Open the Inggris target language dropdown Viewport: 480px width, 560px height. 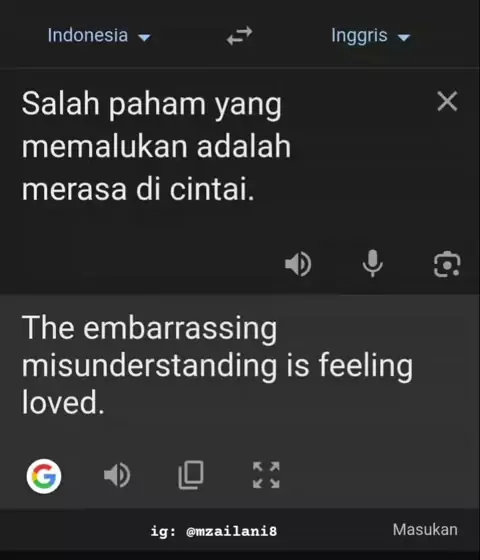coord(371,36)
